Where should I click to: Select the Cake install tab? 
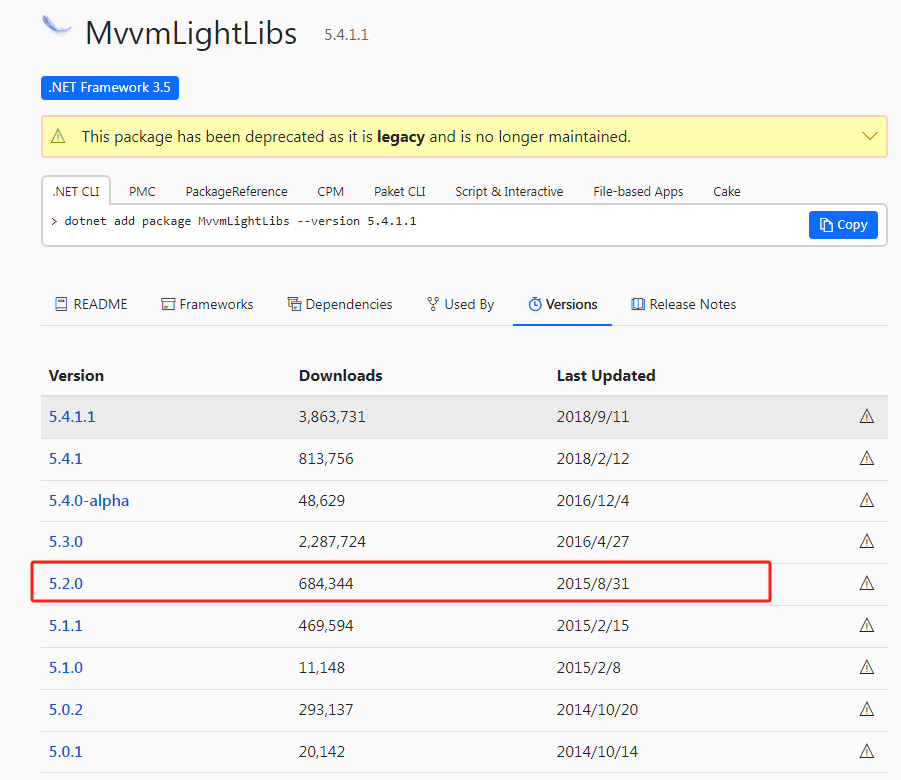pyautogui.click(x=727, y=191)
